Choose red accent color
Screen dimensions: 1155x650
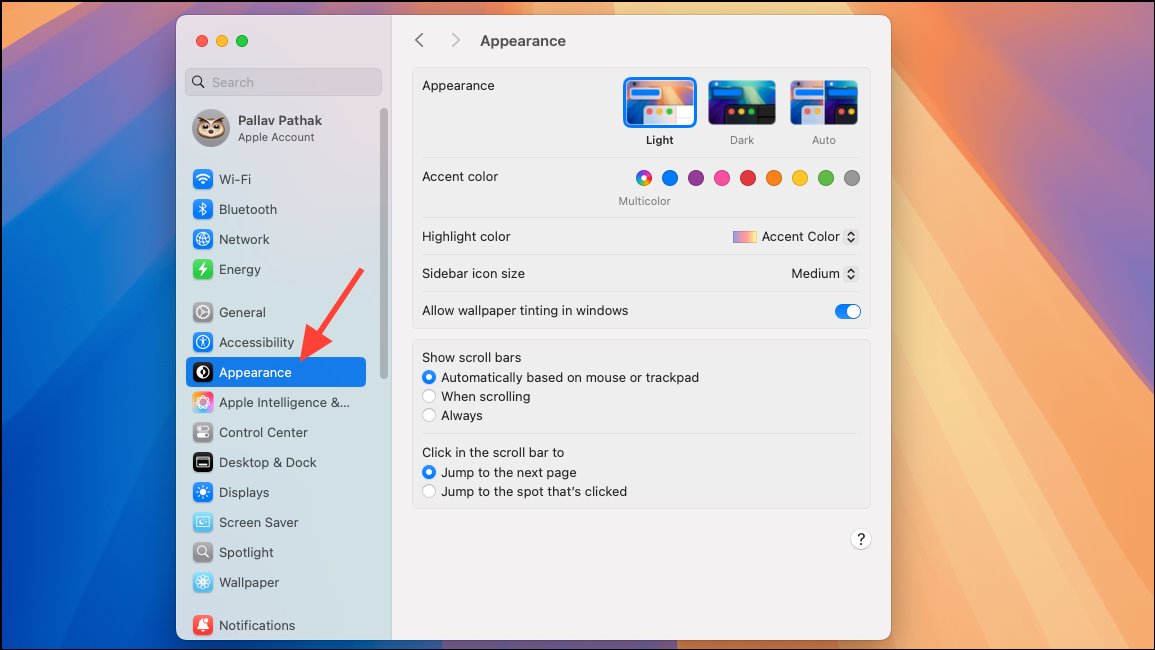(748, 178)
